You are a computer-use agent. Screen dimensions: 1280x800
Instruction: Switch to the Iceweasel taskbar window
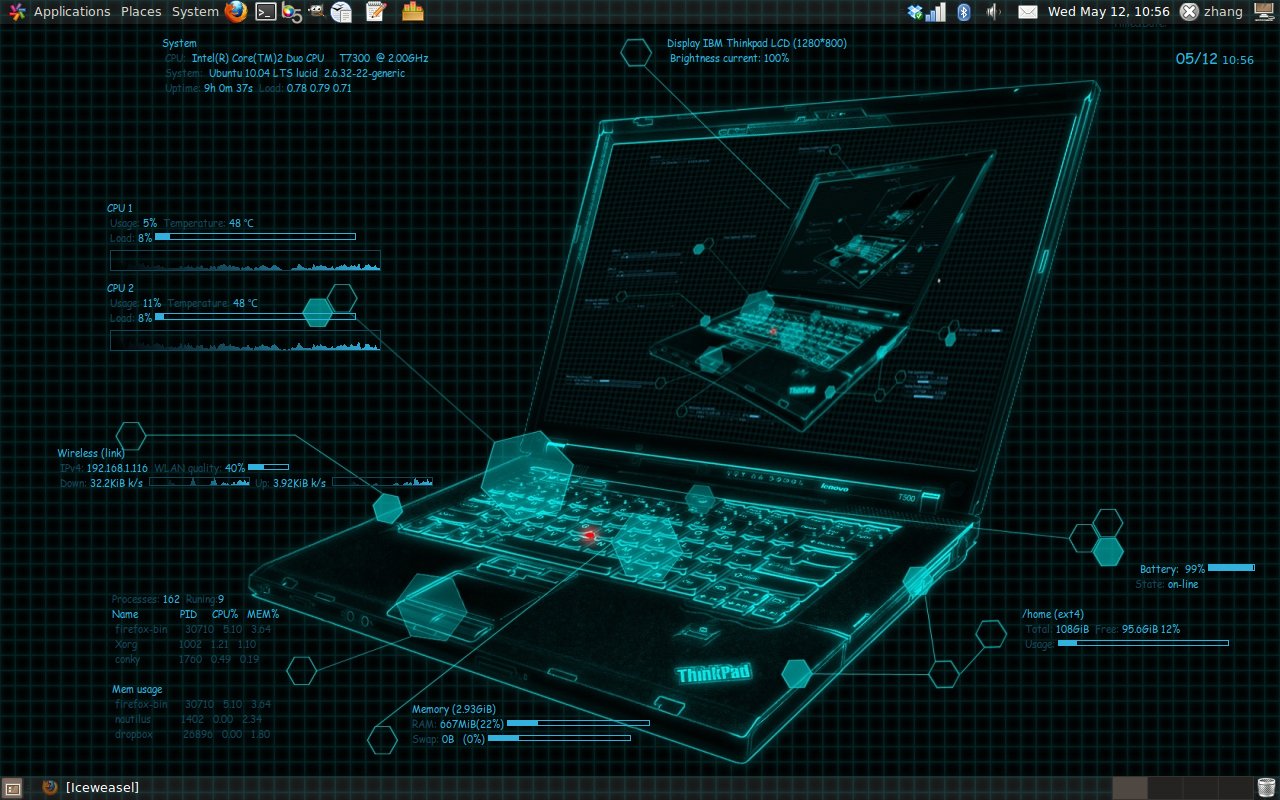point(92,788)
